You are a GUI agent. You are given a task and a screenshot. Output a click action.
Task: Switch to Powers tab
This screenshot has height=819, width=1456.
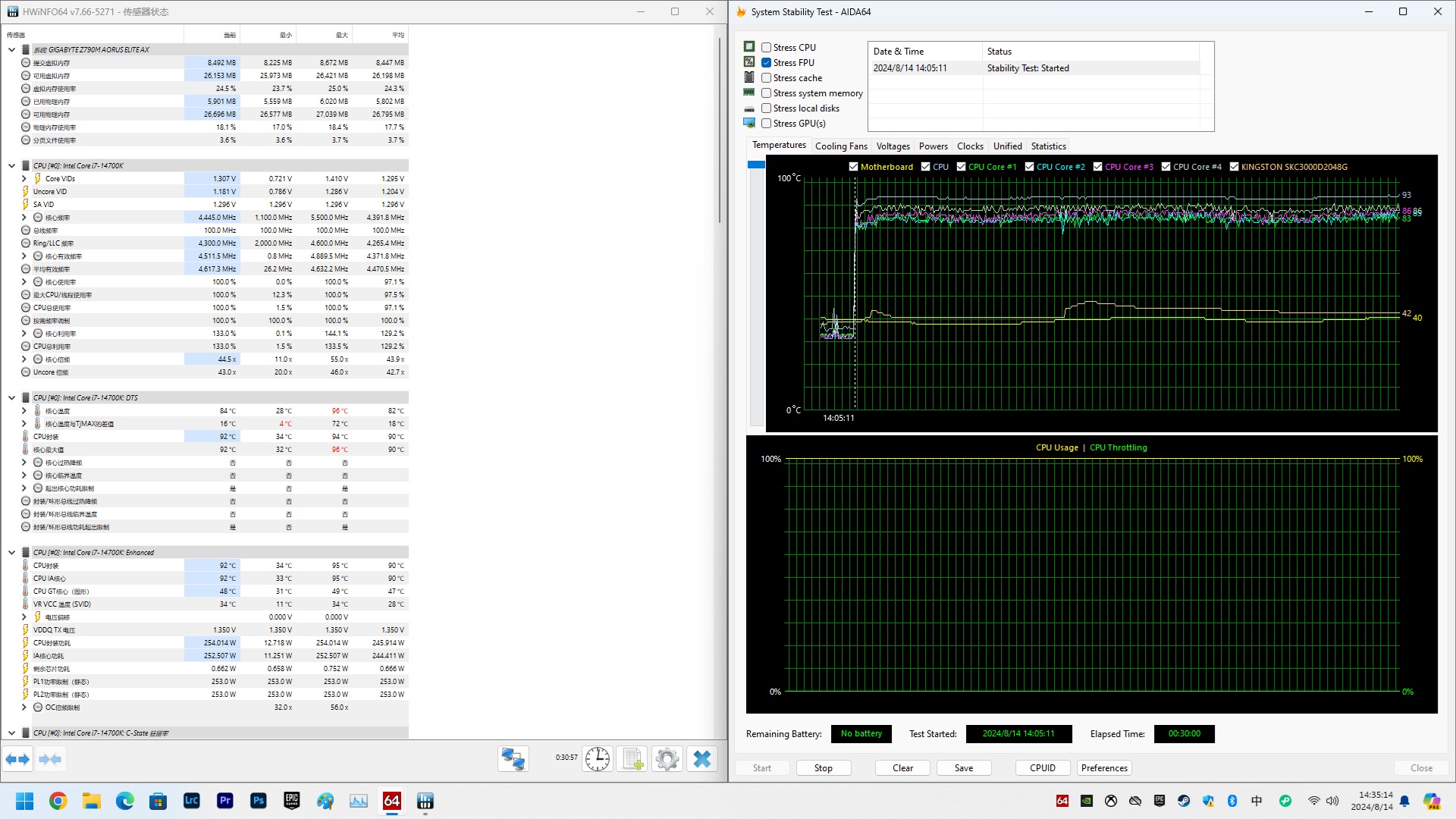[933, 146]
